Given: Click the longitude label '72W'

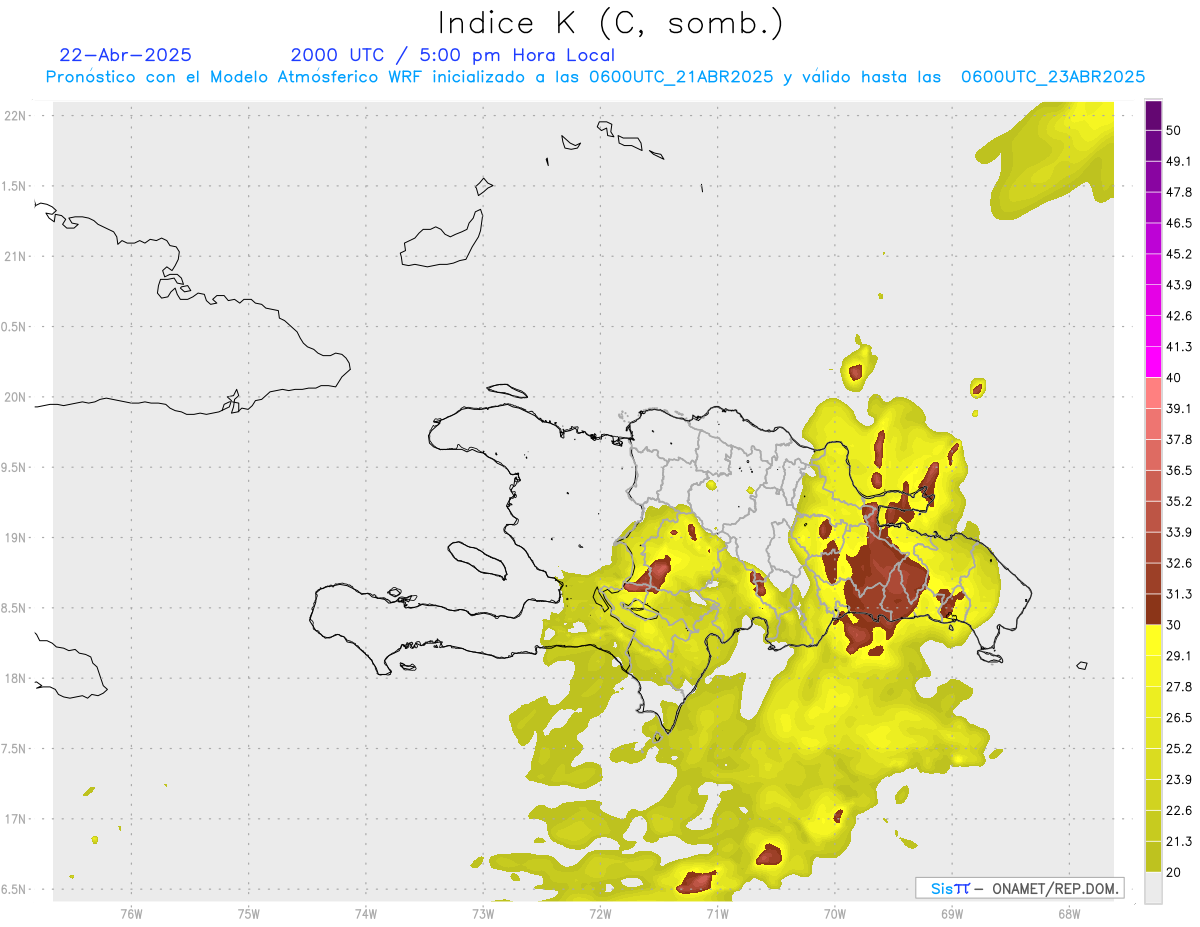Looking at the screenshot, I should click(600, 915).
